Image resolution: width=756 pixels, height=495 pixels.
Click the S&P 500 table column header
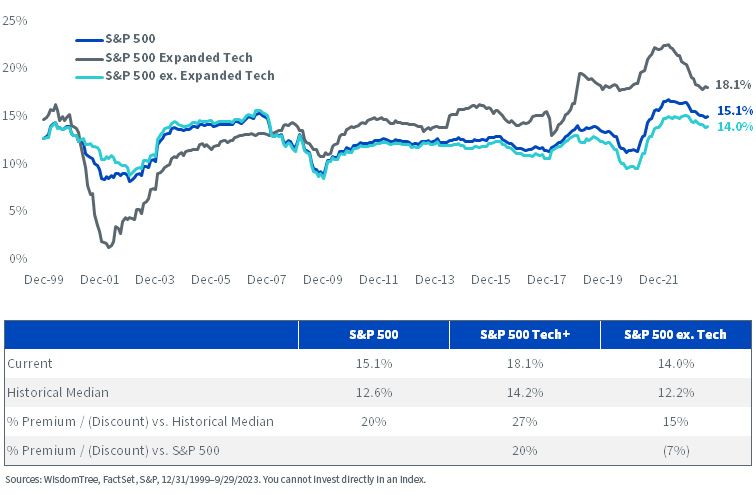[x=374, y=334]
